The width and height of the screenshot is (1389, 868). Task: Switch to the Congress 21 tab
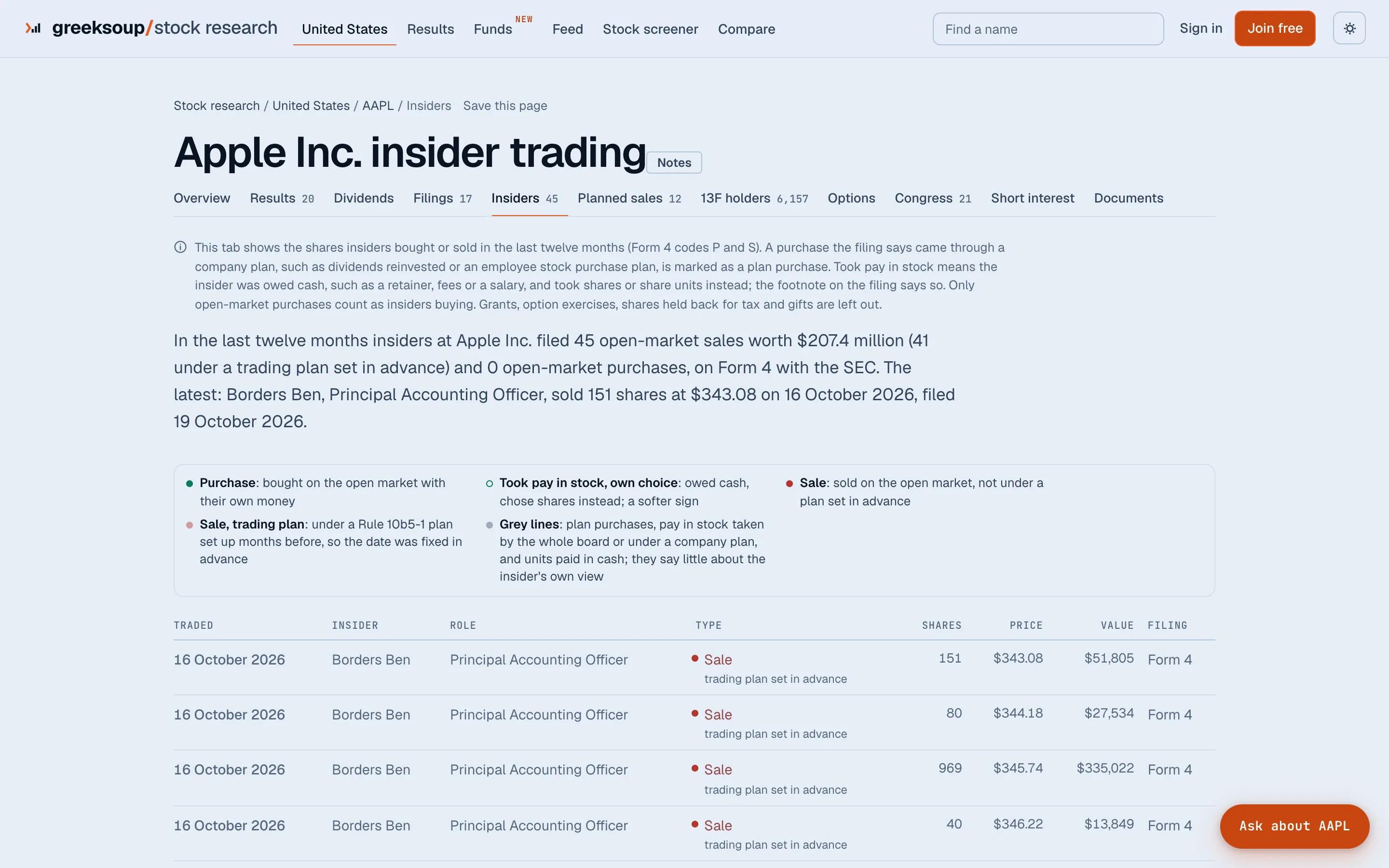pyautogui.click(x=933, y=198)
